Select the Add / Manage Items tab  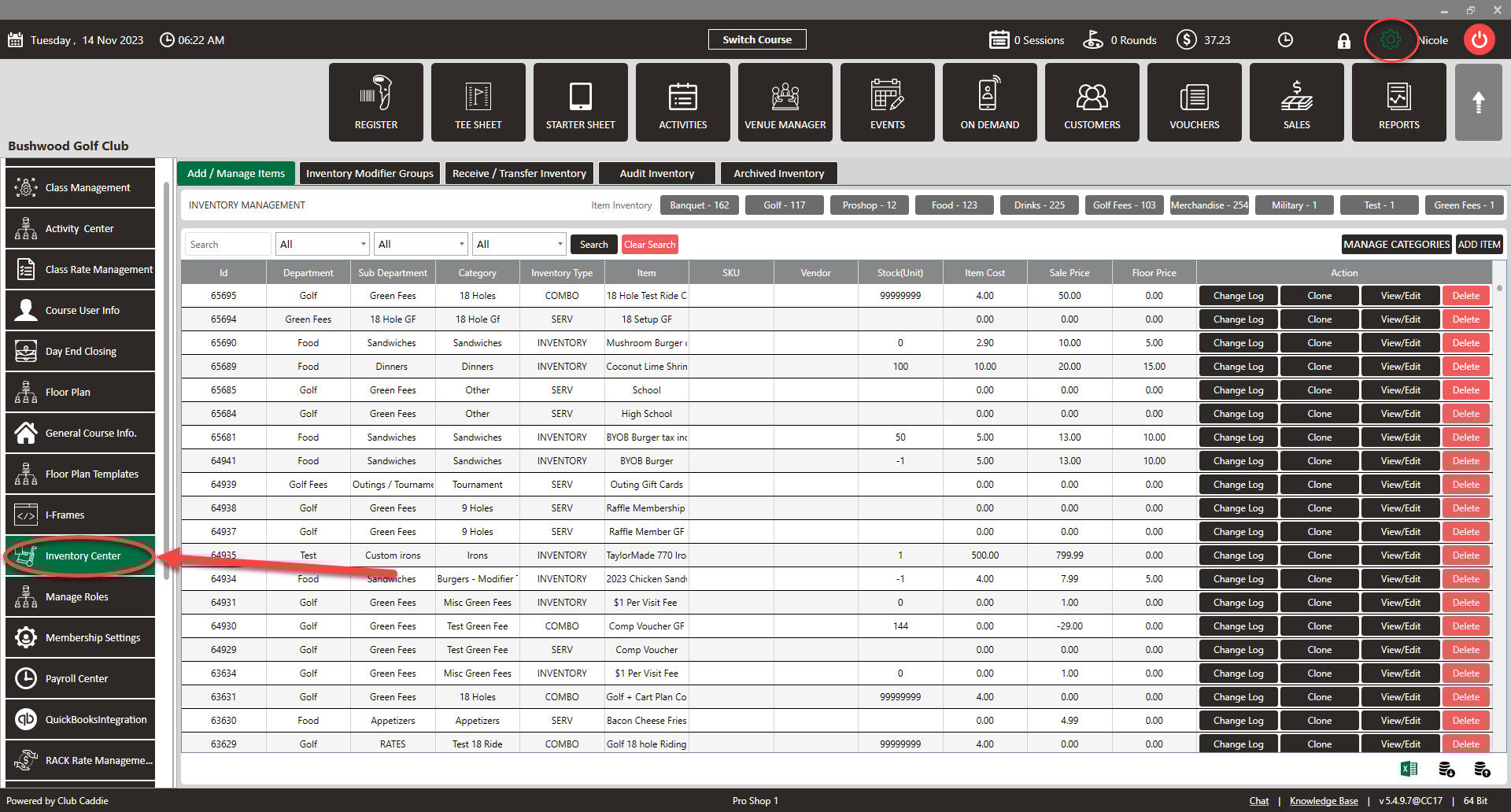(236, 173)
